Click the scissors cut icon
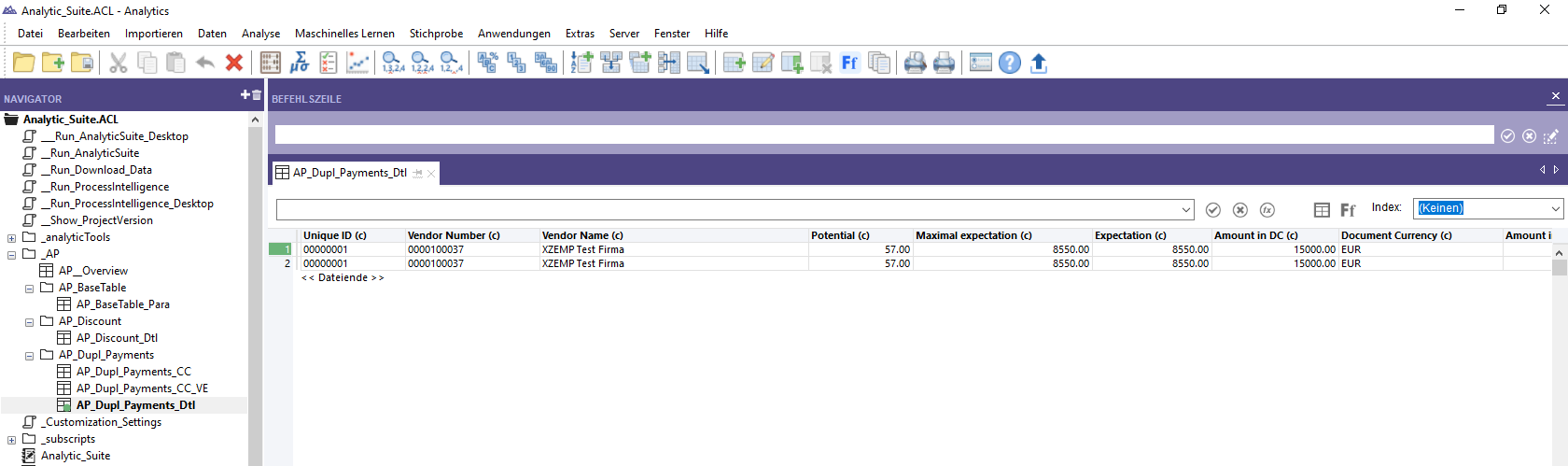 pos(119,63)
